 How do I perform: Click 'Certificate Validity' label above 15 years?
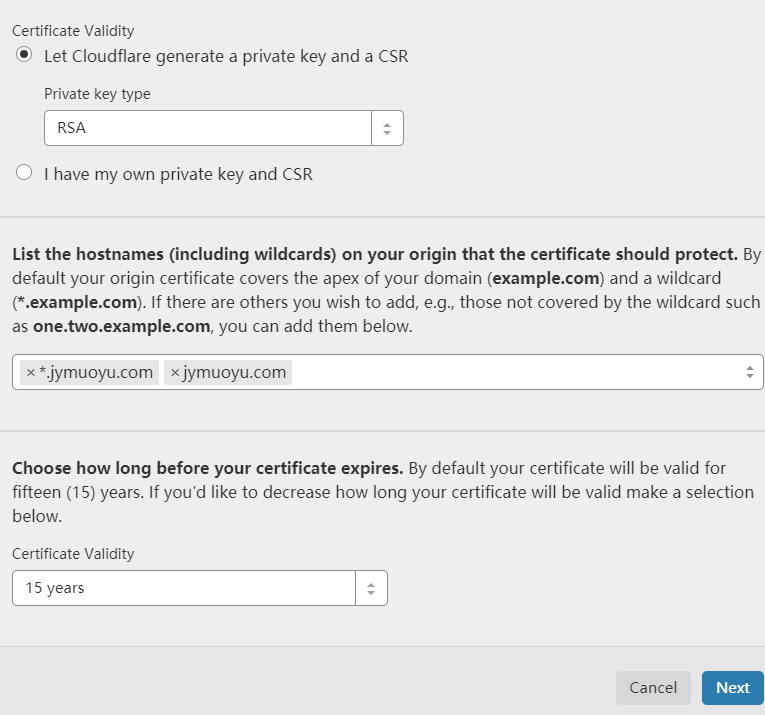pos(72,553)
